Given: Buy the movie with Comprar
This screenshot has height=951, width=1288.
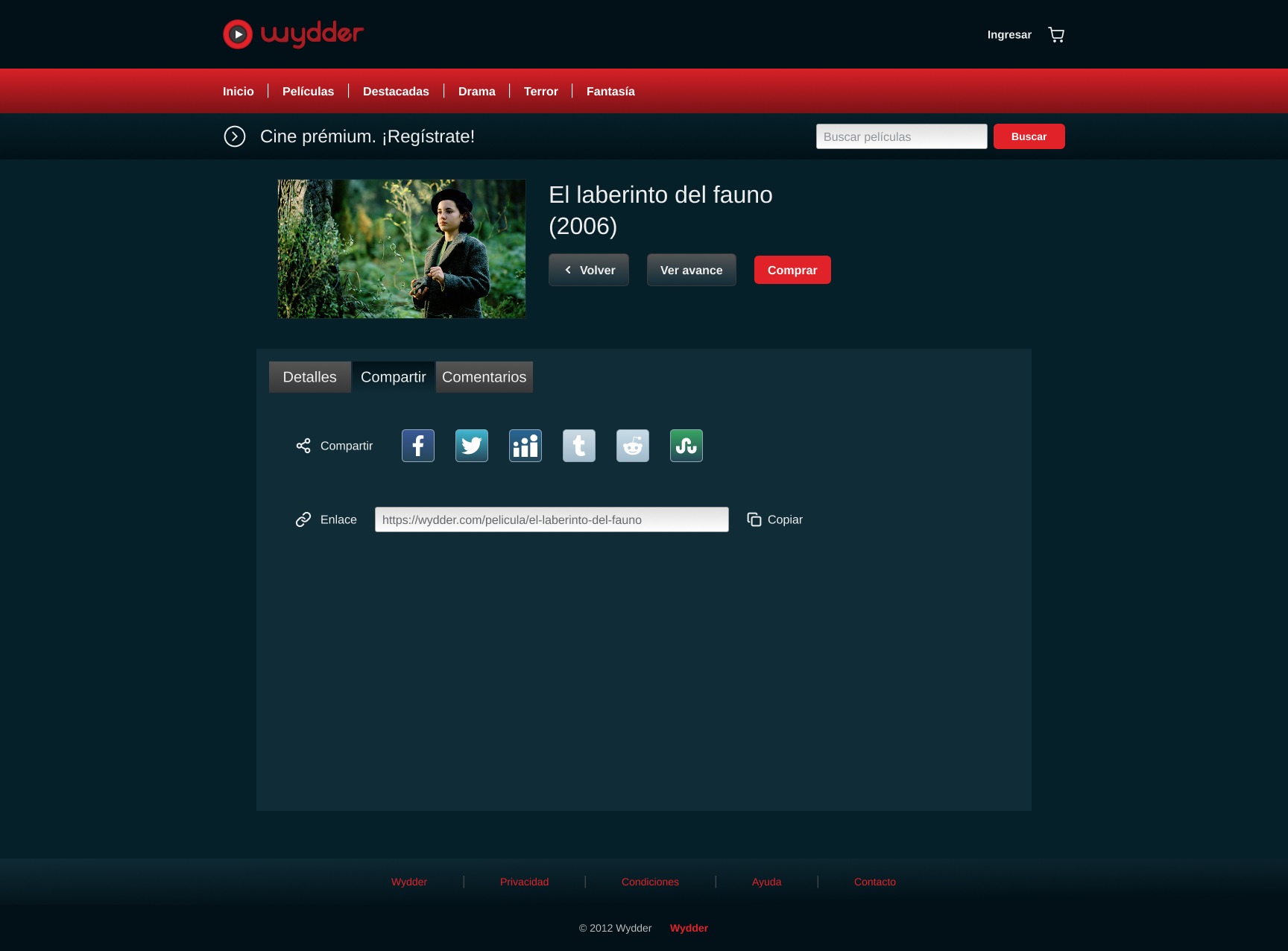Looking at the screenshot, I should pyautogui.click(x=792, y=270).
